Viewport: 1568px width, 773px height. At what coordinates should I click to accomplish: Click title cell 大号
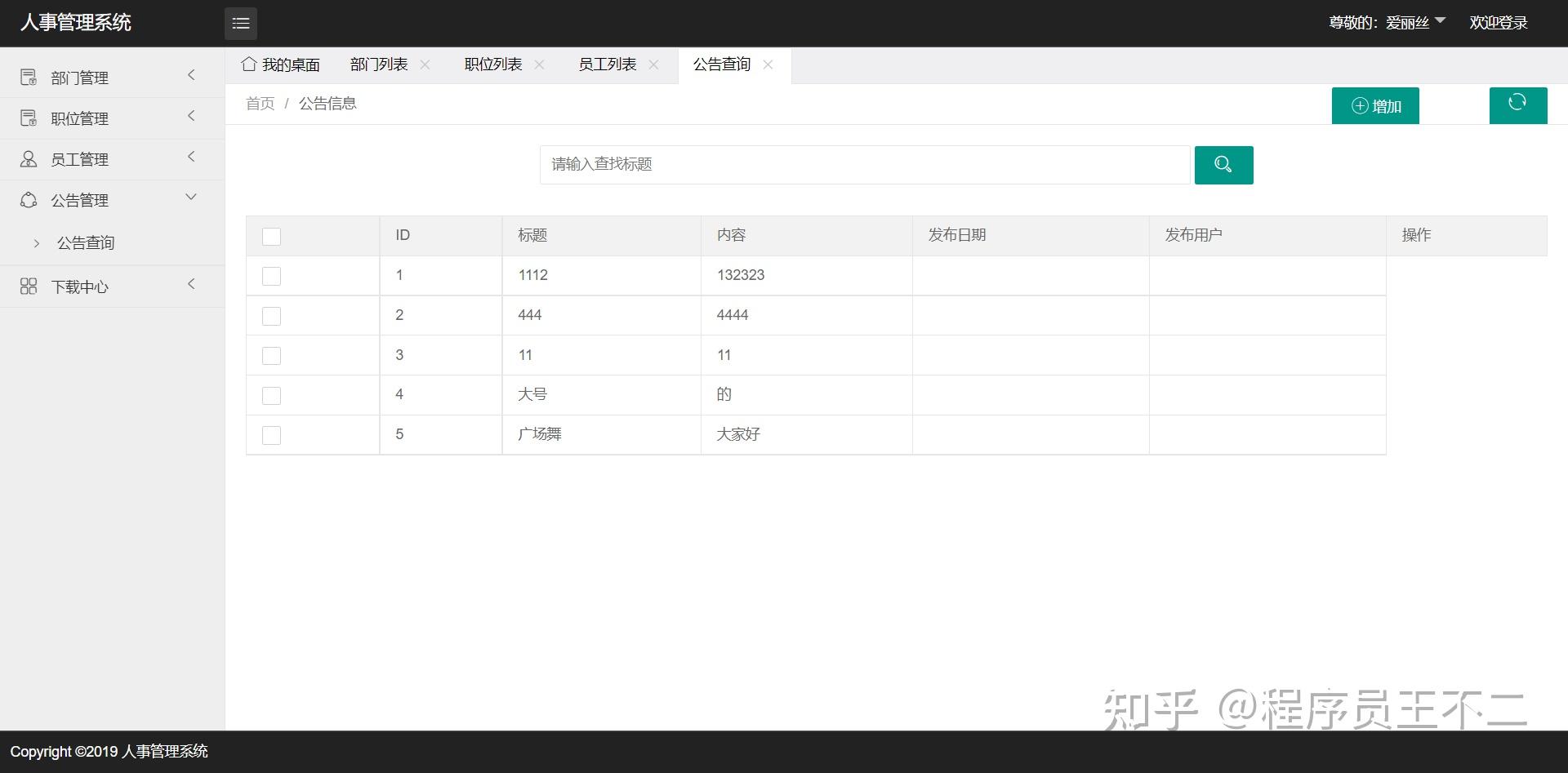click(602, 395)
